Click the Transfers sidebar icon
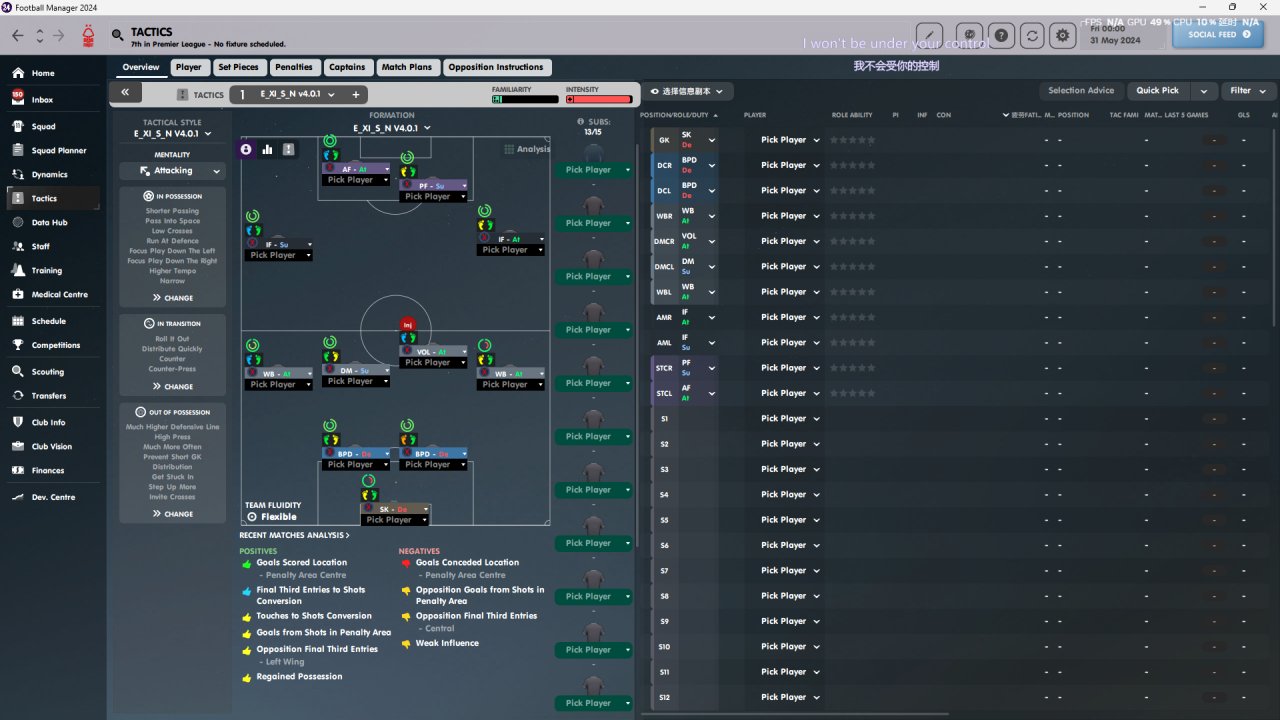 click(17, 396)
